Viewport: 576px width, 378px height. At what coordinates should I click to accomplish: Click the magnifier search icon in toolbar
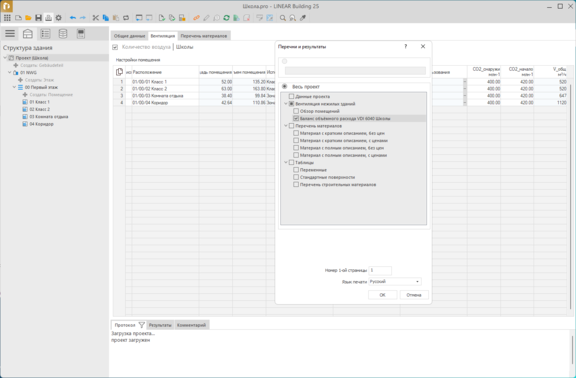tap(282, 18)
